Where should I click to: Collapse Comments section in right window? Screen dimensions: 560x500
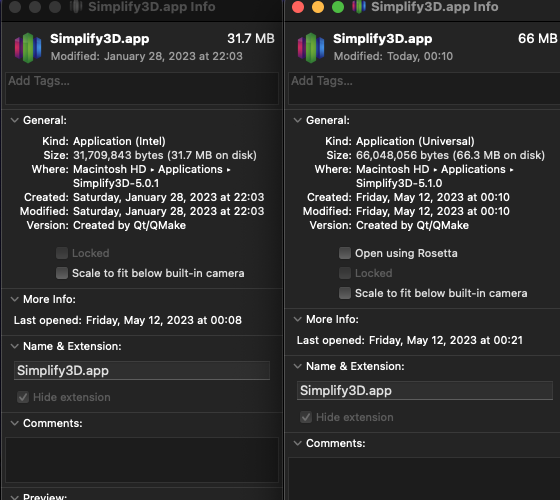(x=298, y=443)
